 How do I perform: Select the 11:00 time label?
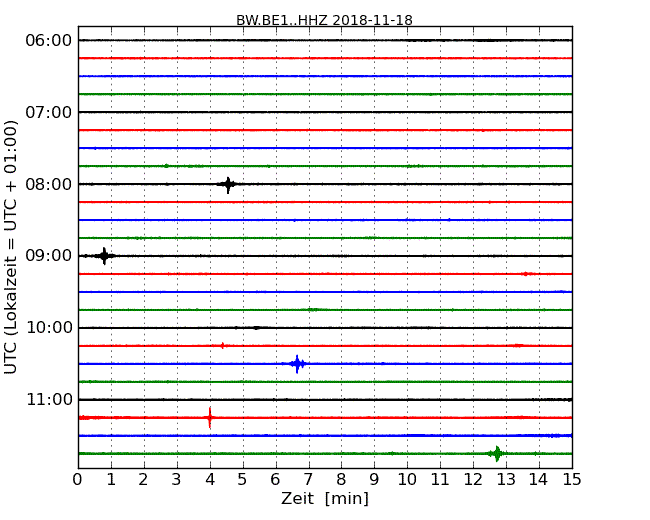pos(49,399)
